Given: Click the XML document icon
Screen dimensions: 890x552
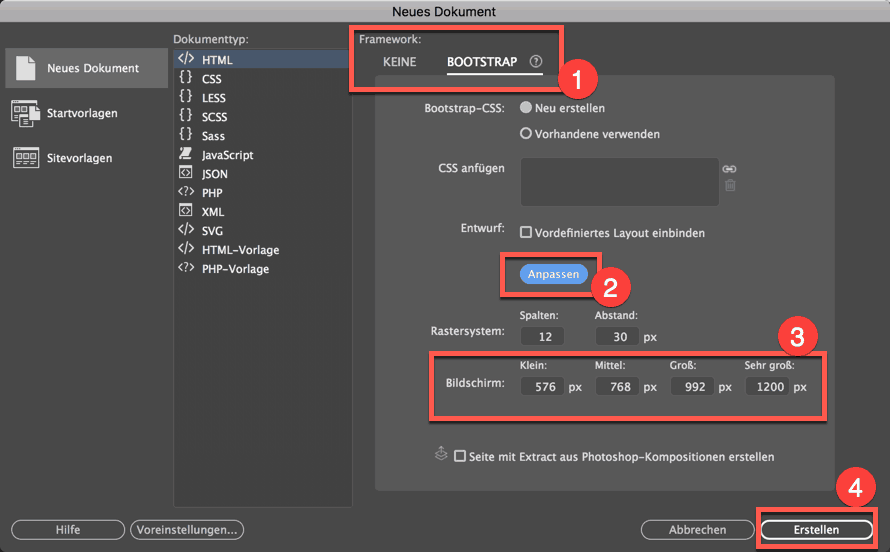Looking at the screenshot, I should pos(186,210).
